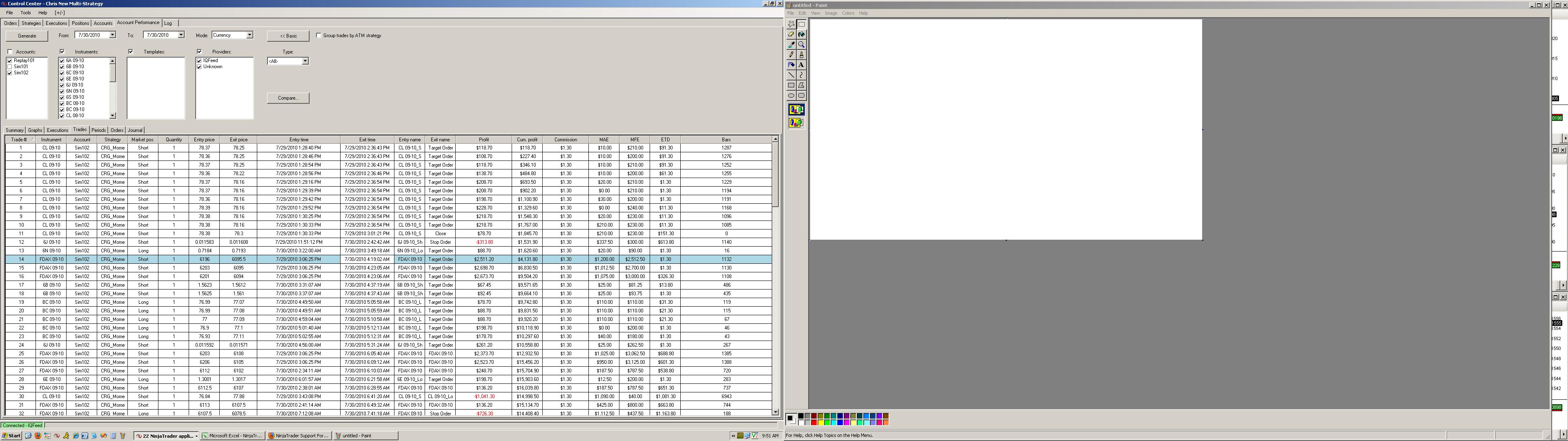This screenshot has height=441, width=1568.
Task: Open the Tools menu in Control Center
Action: [x=26, y=13]
